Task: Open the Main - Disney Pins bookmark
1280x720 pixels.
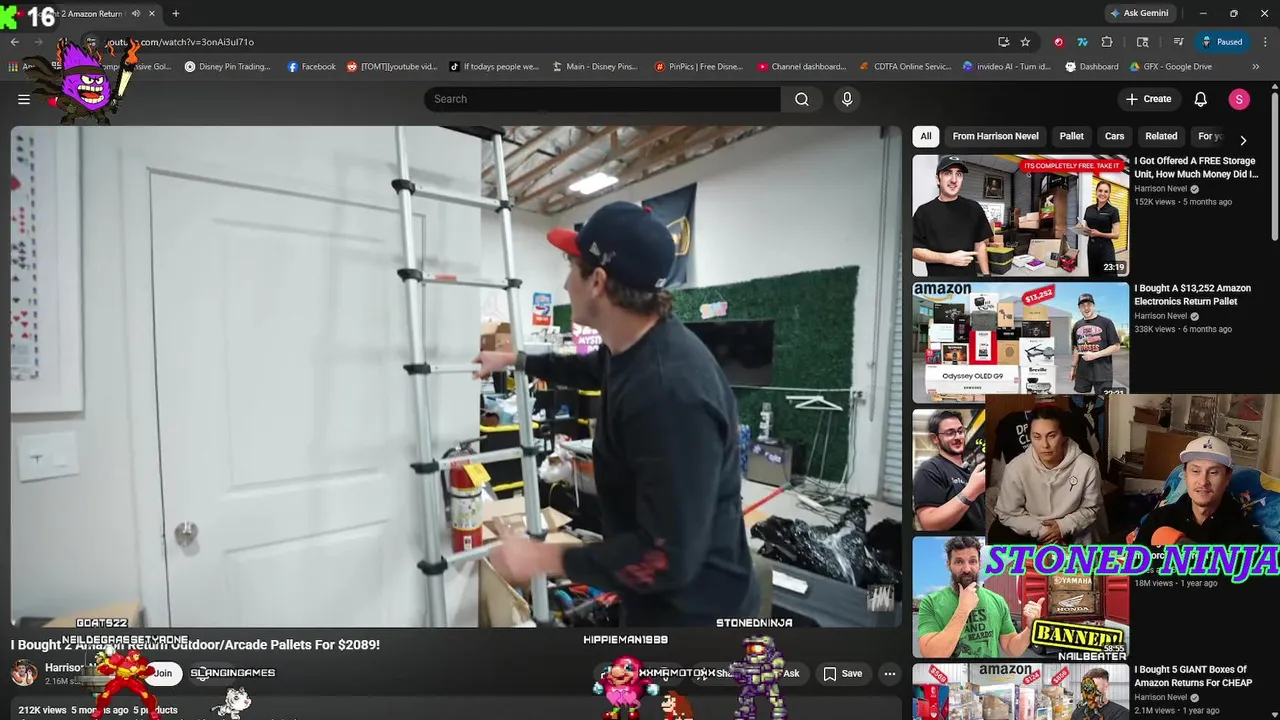Action: tap(596, 67)
